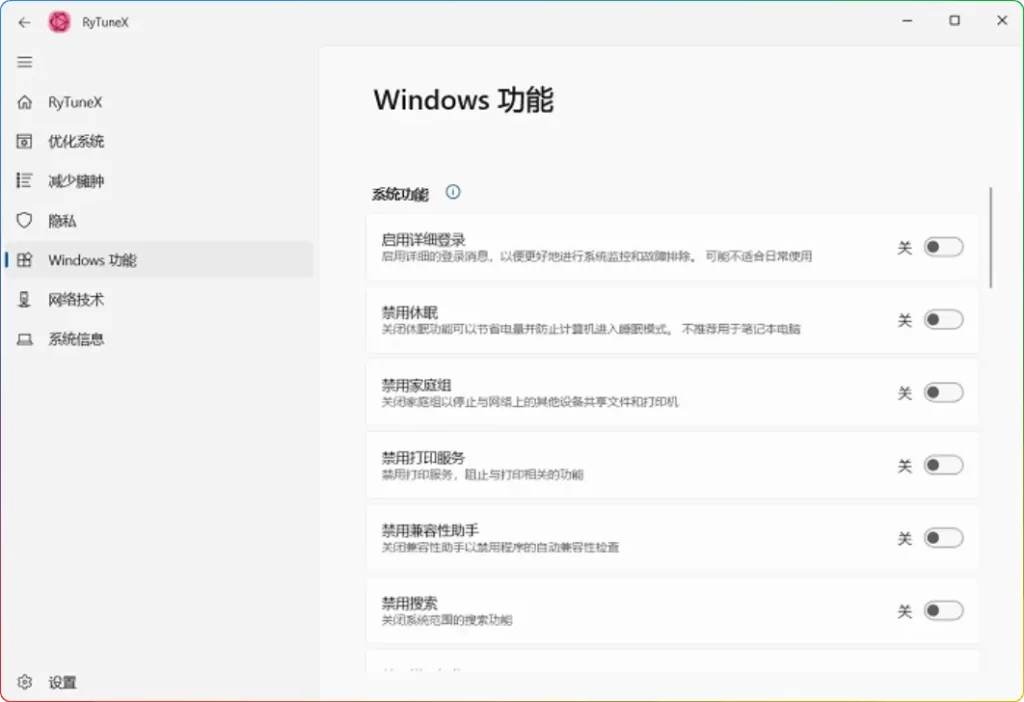Click the 减少臃肿 list icon
Screen dimensions: 1024x702
(24, 180)
